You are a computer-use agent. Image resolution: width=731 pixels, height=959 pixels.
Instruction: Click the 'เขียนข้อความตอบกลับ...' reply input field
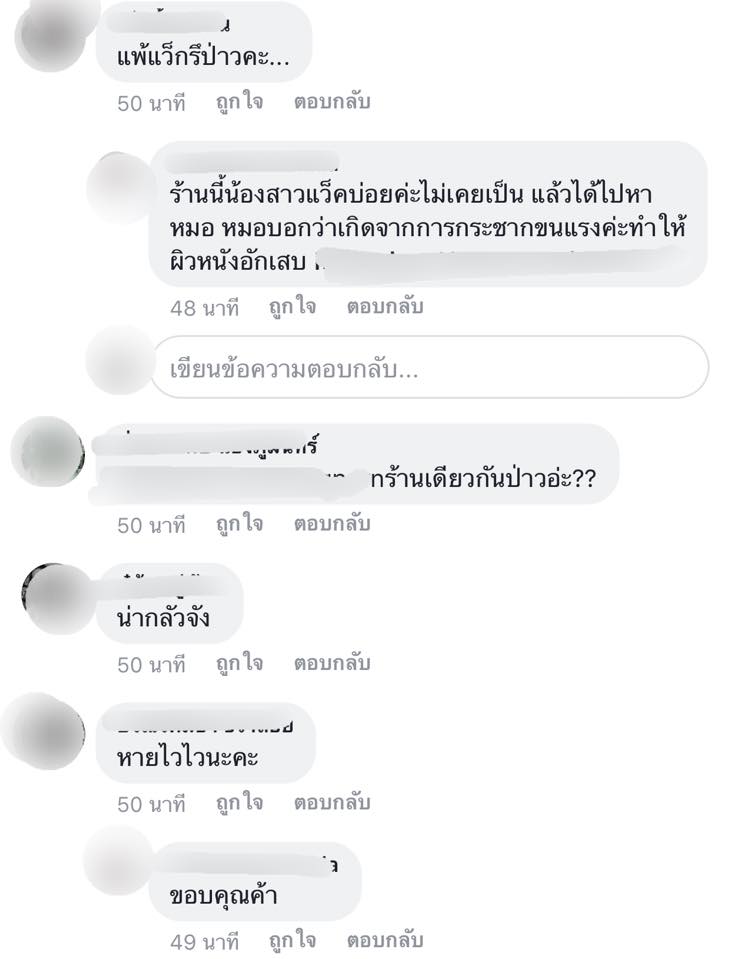pyautogui.click(x=429, y=367)
